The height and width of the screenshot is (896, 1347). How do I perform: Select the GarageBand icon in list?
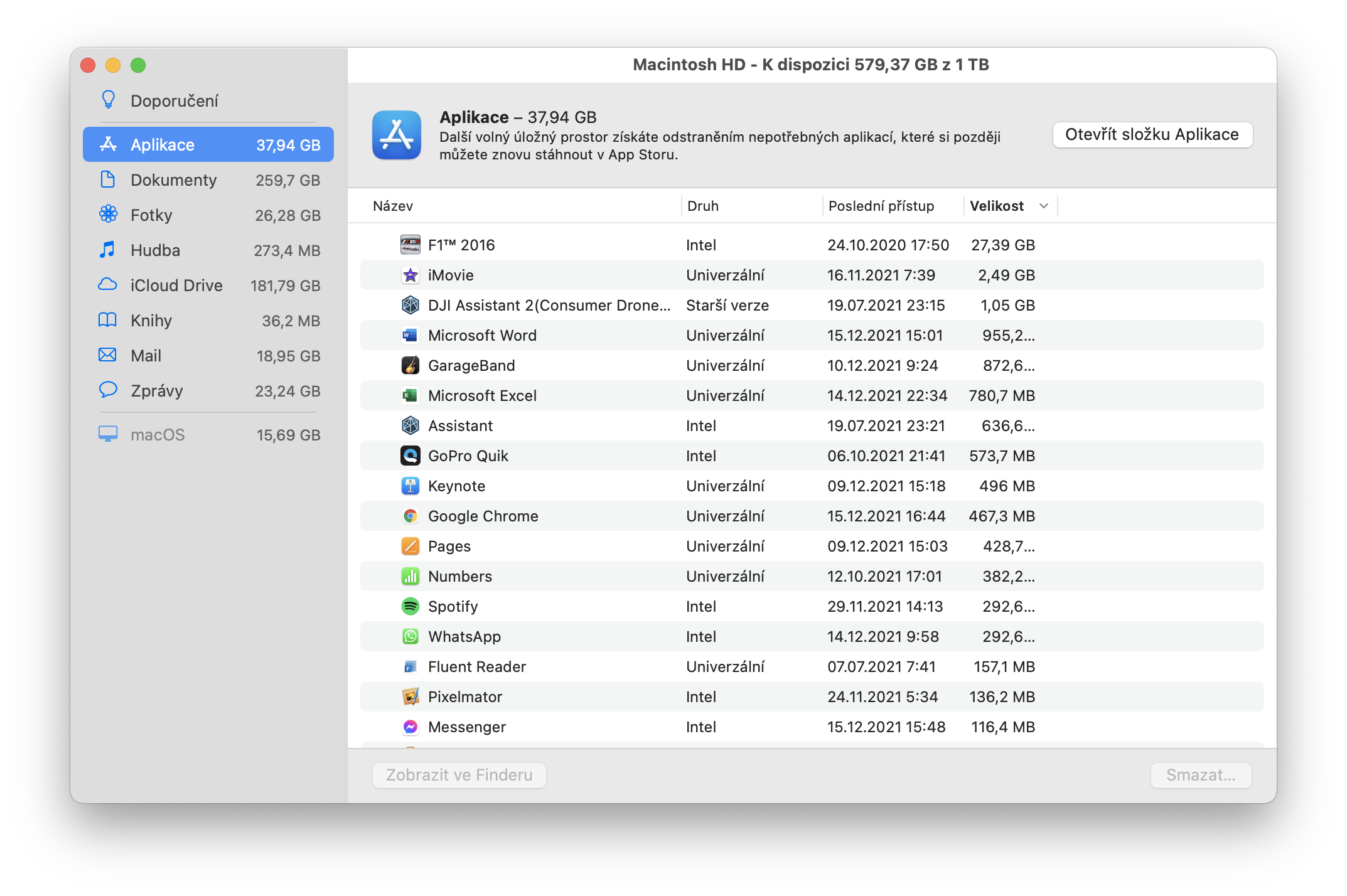410,365
